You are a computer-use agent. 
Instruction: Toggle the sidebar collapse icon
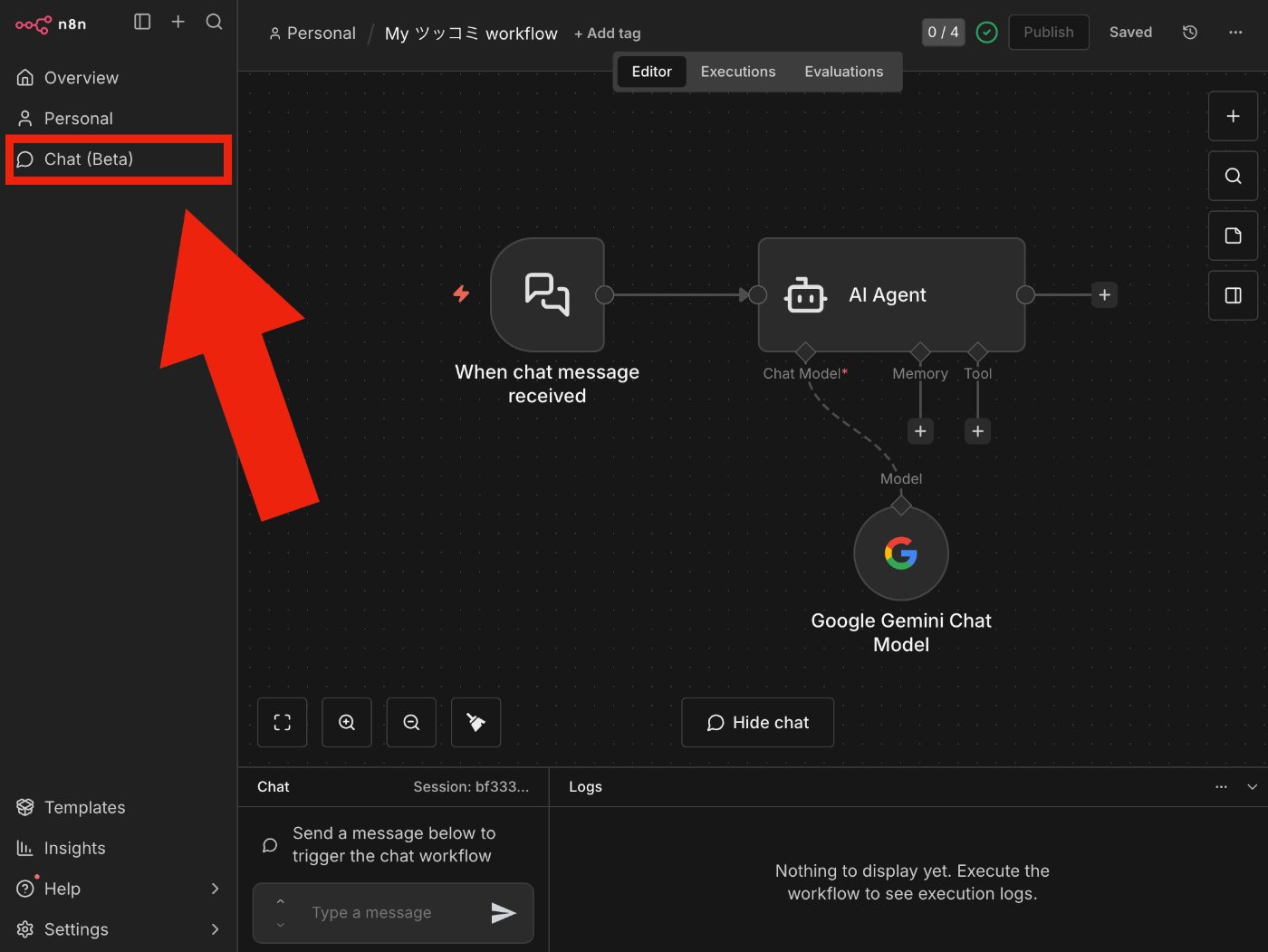(x=142, y=22)
